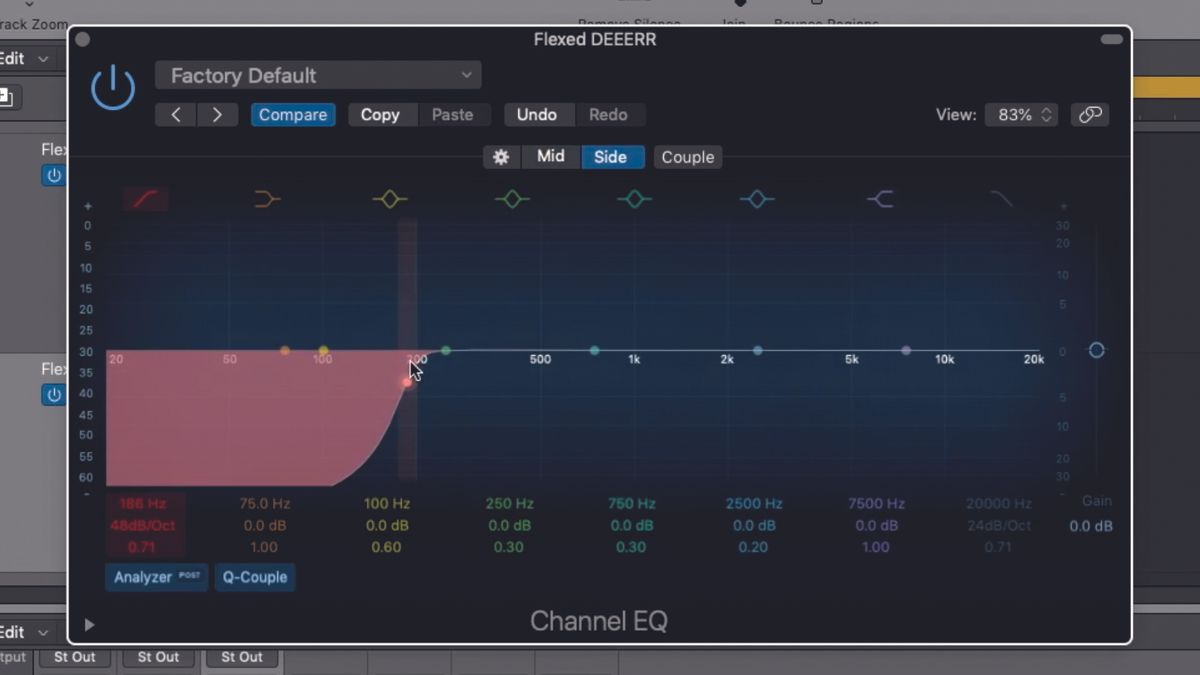This screenshot has width=1200, height=675.
Task: Select the red high-pass filter band icon
Action: coord(146,198)
